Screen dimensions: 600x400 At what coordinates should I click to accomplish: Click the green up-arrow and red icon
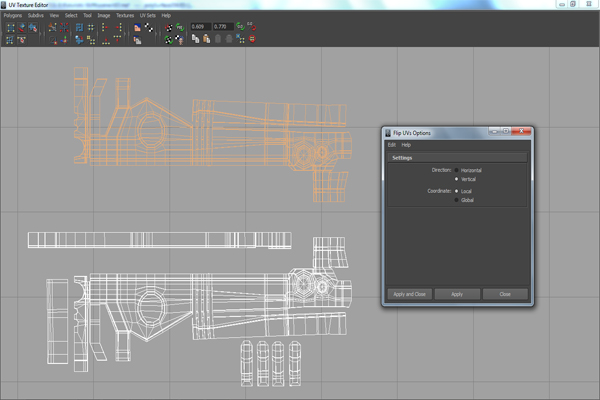click(64, 40)
